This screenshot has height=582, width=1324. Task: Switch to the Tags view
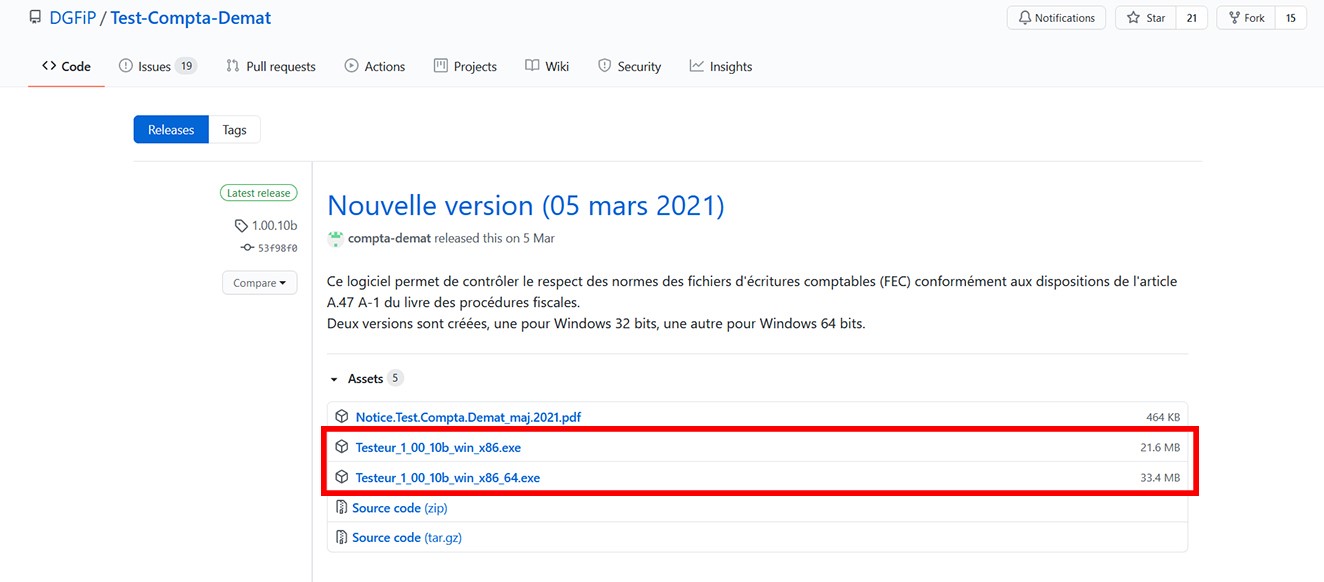[234, 130]
